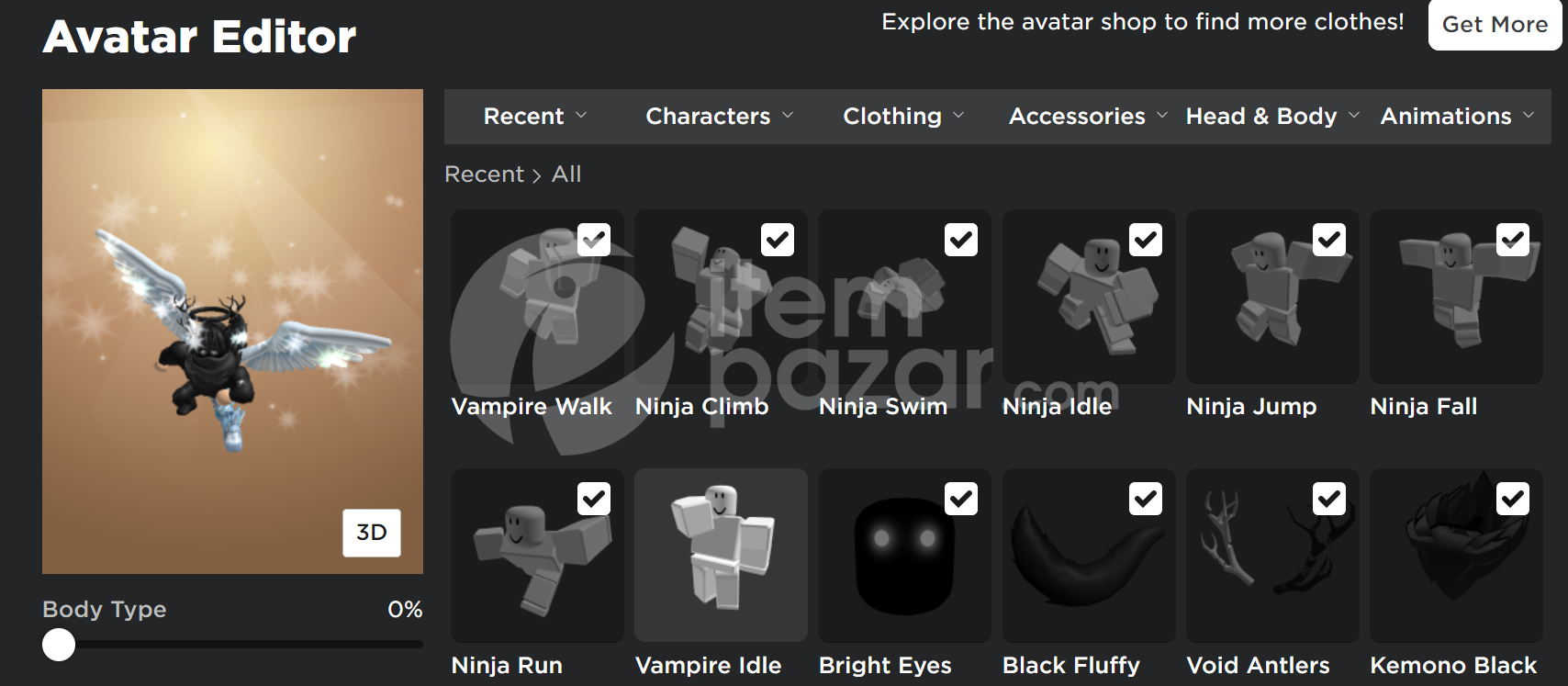
Task: Click the avatar preview image
Action: point(232,332)
